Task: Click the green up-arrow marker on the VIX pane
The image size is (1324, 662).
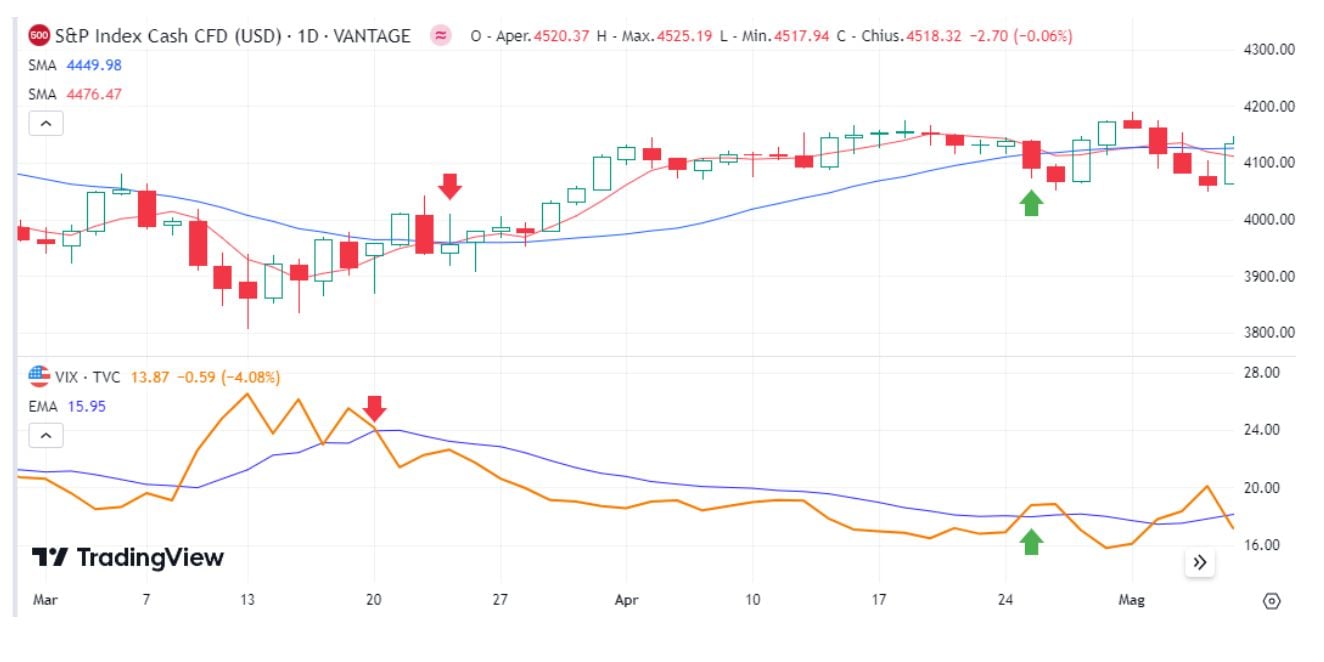Action: pos(1031,543)
